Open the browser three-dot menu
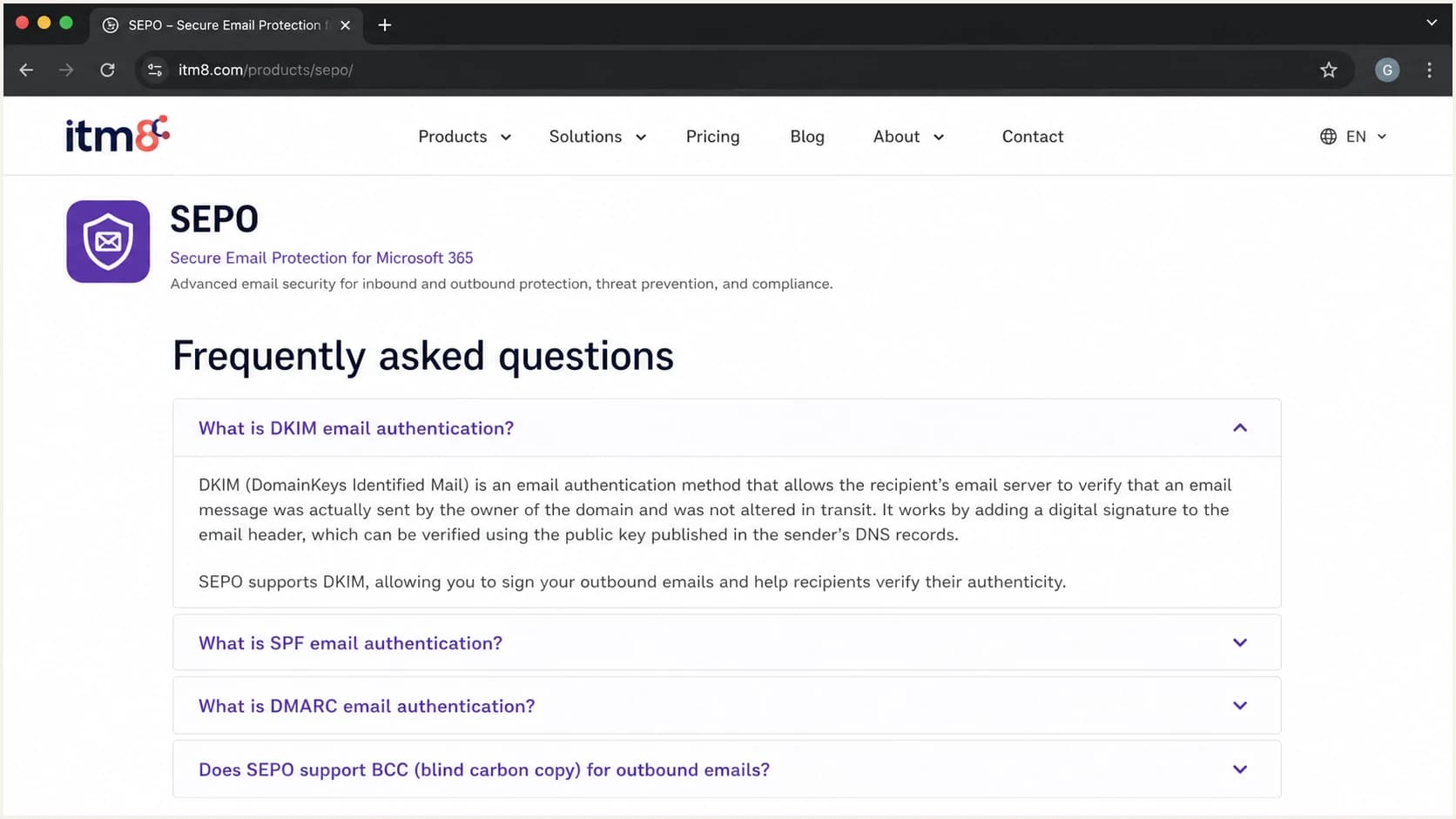This screenshot has width=1456, height=819. click(x=1429, y=70)
